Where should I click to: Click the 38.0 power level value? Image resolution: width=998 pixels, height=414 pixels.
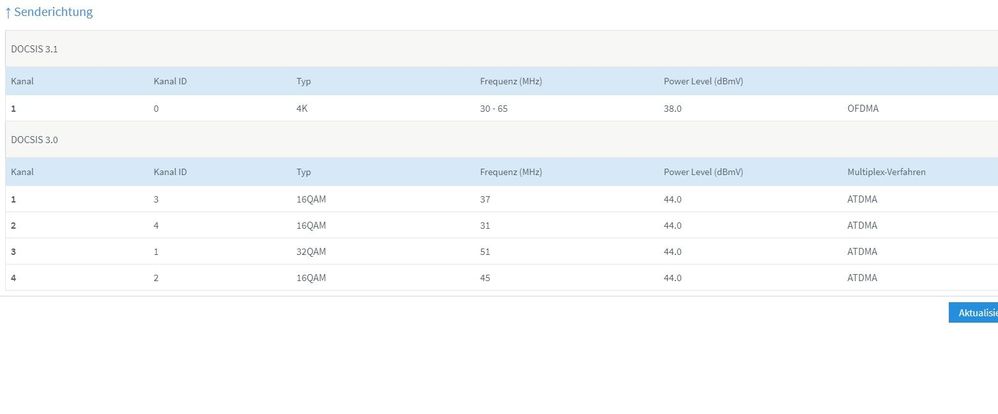click(673, 108)
